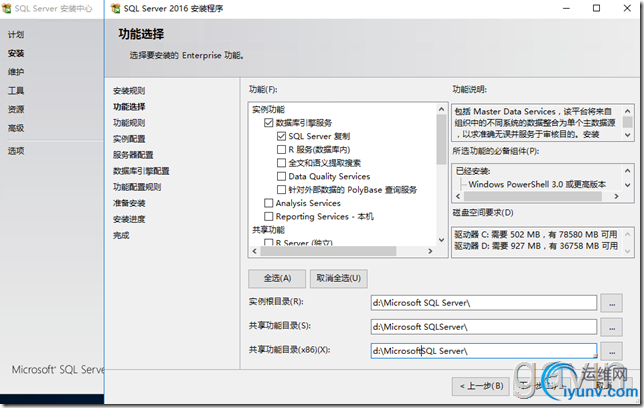Enable 全文和语义提取搜索 checkbox
The image size is (644, 408).
281,163
